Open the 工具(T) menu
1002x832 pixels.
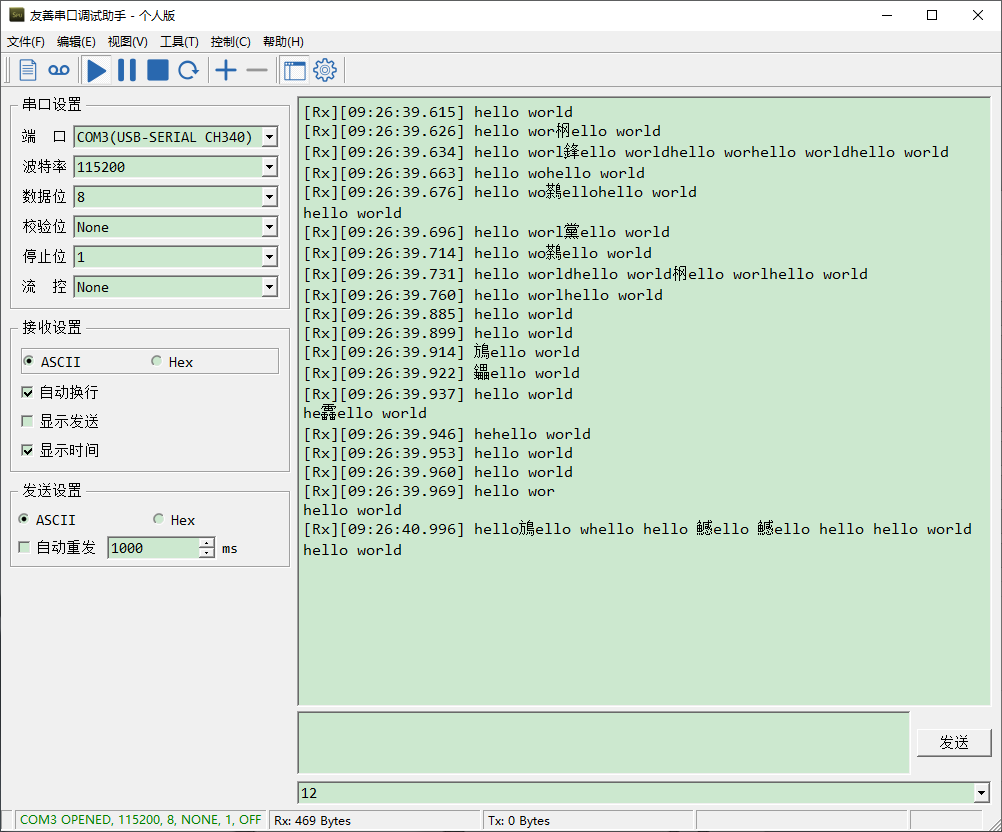180,42
